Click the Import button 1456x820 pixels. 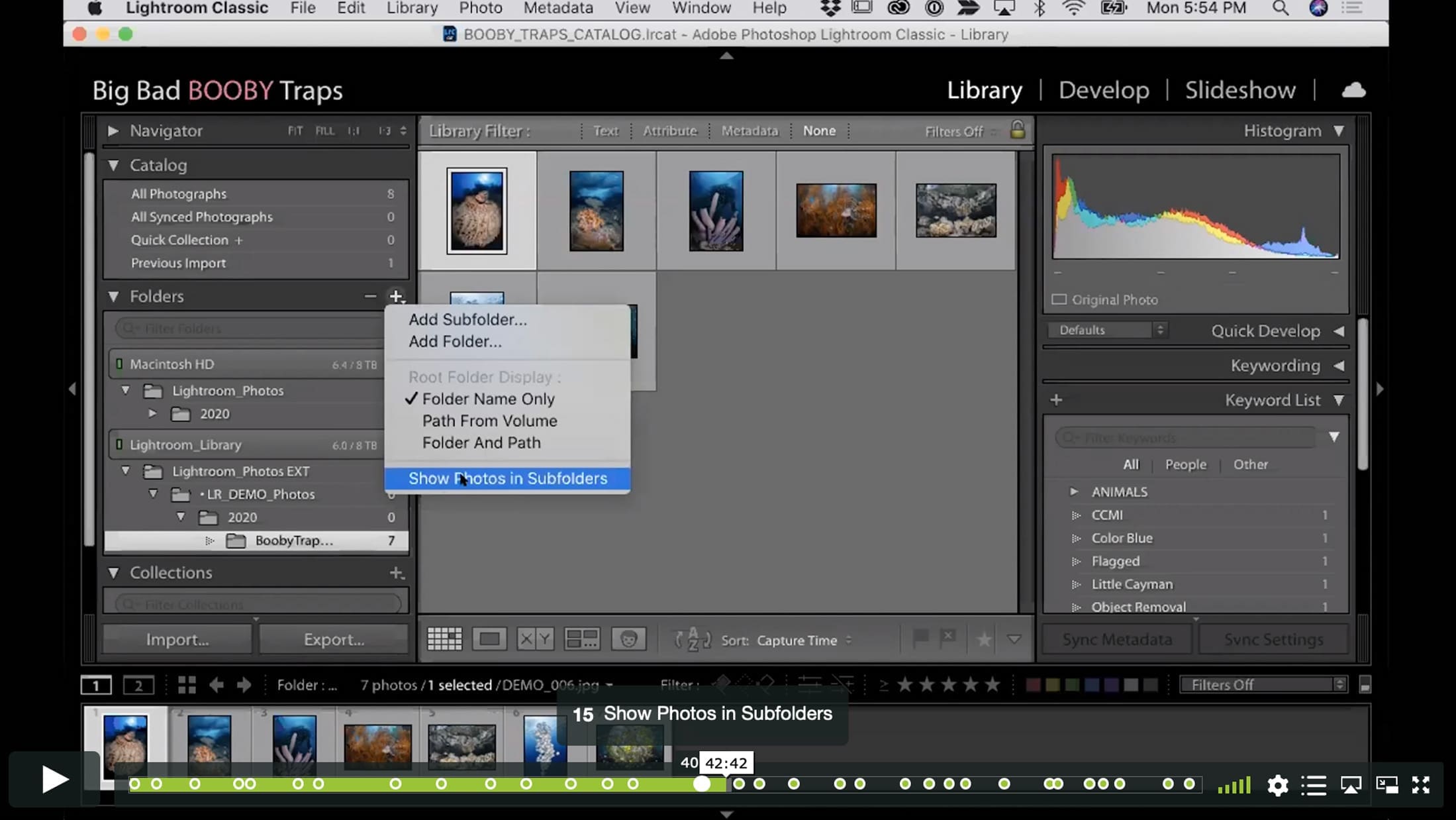coord(177,639)
